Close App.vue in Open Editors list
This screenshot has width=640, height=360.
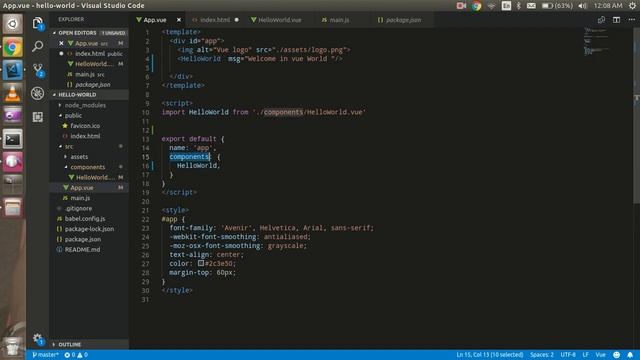[61, 43]
